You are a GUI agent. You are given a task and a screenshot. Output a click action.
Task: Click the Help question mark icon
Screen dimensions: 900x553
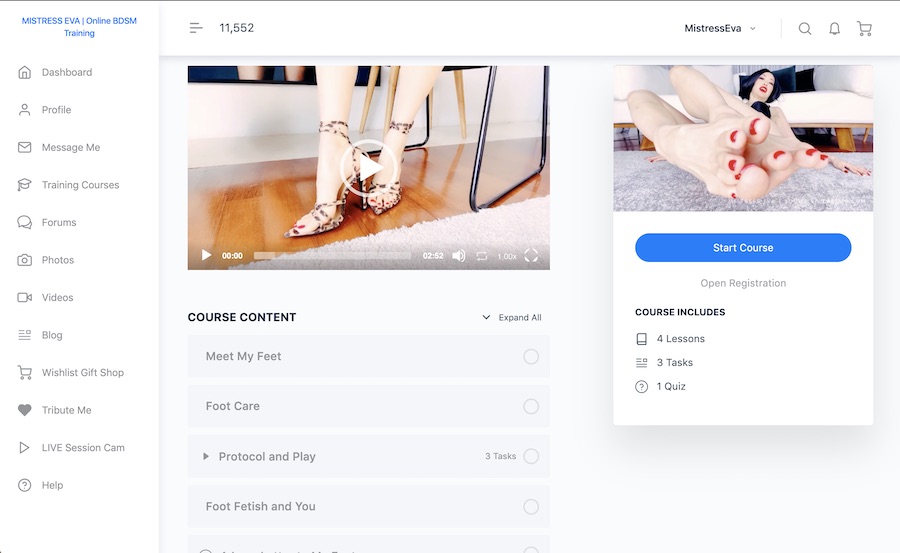(24, 485)
